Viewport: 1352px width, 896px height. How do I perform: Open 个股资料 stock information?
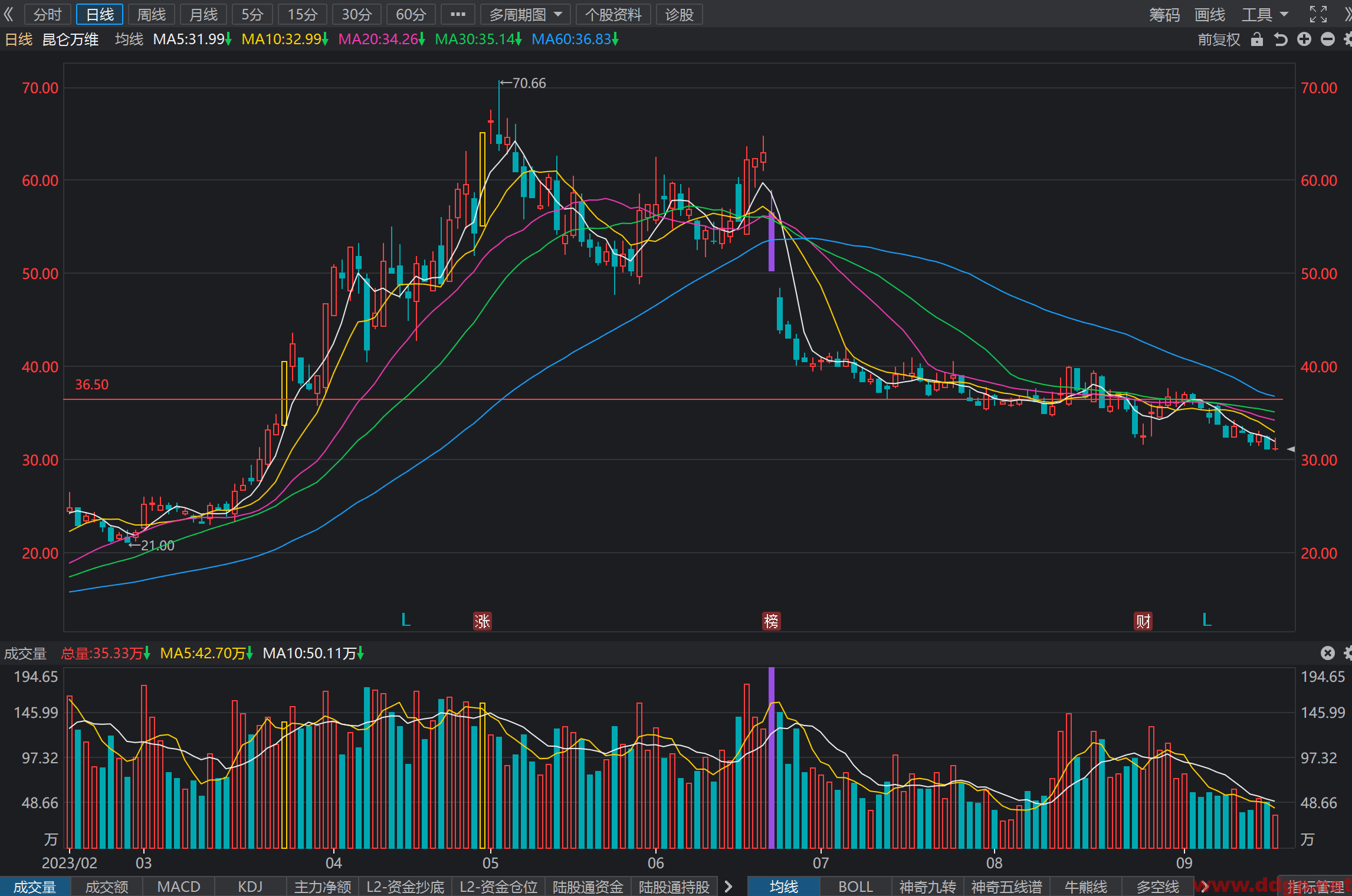[613, 14]
